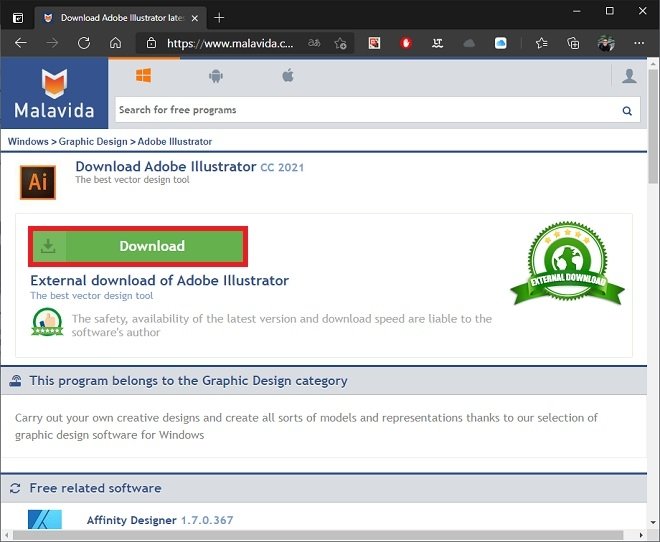The height and width of the screenshot is (542, 660).
Task: Click the address bar URL
Action: 230,43
